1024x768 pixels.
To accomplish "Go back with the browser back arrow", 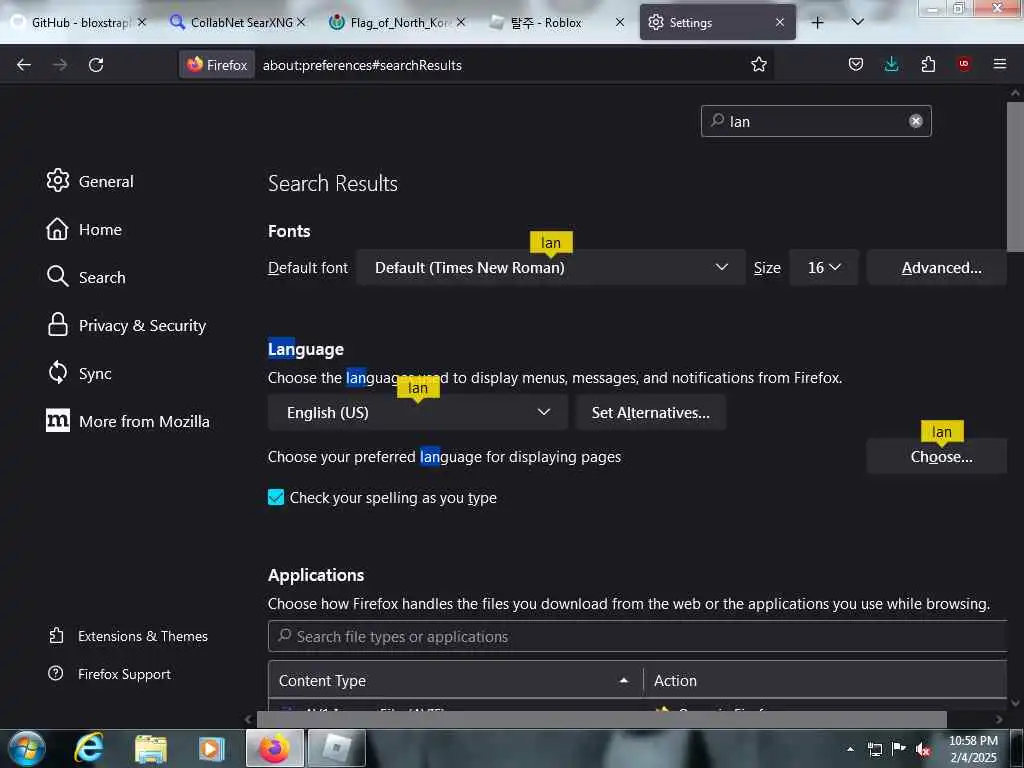I will tap(24, 65).
